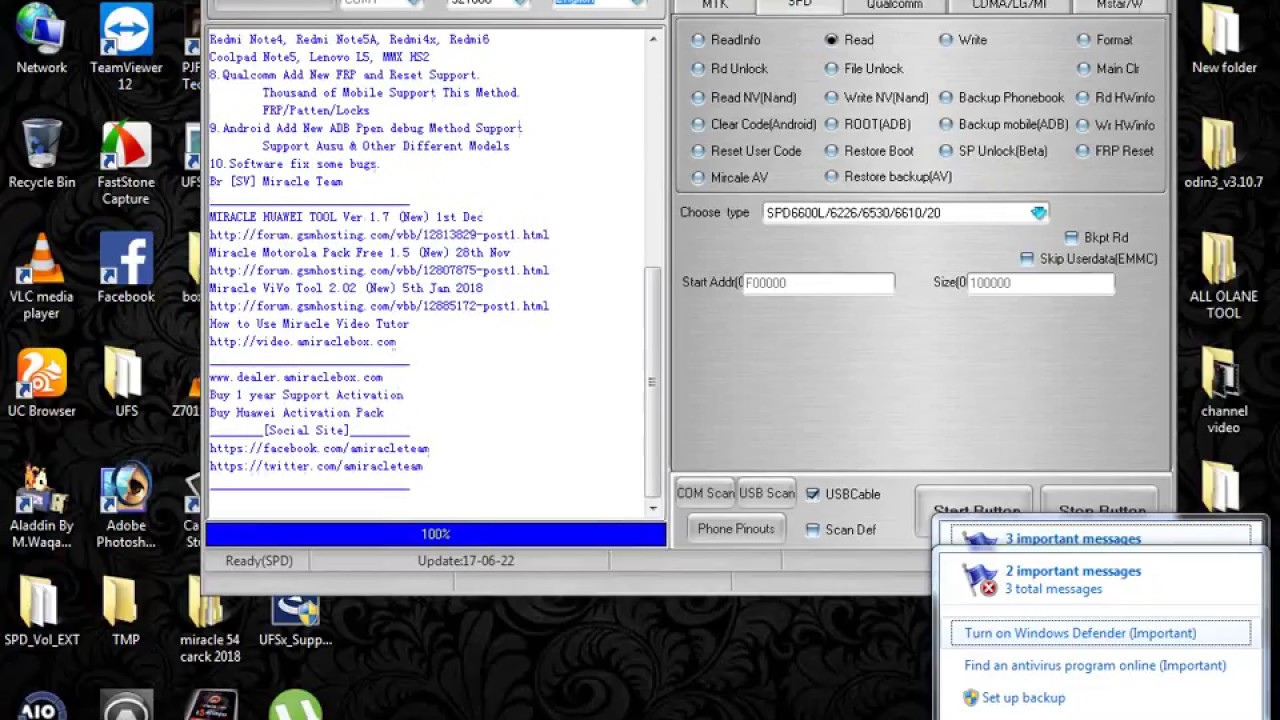This screenshot has width=1280, height=720.
Task: Switch to the Mstar/W tab
Action: click(x=1119, y=6)
